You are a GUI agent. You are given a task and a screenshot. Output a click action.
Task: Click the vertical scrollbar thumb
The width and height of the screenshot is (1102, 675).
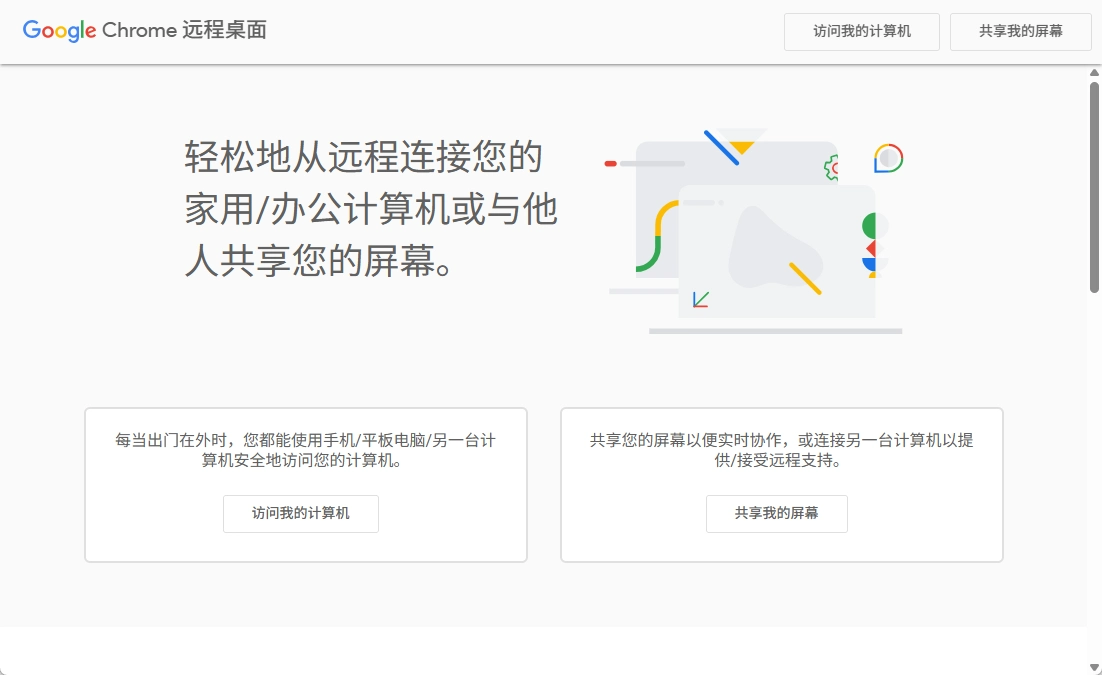1094,187
